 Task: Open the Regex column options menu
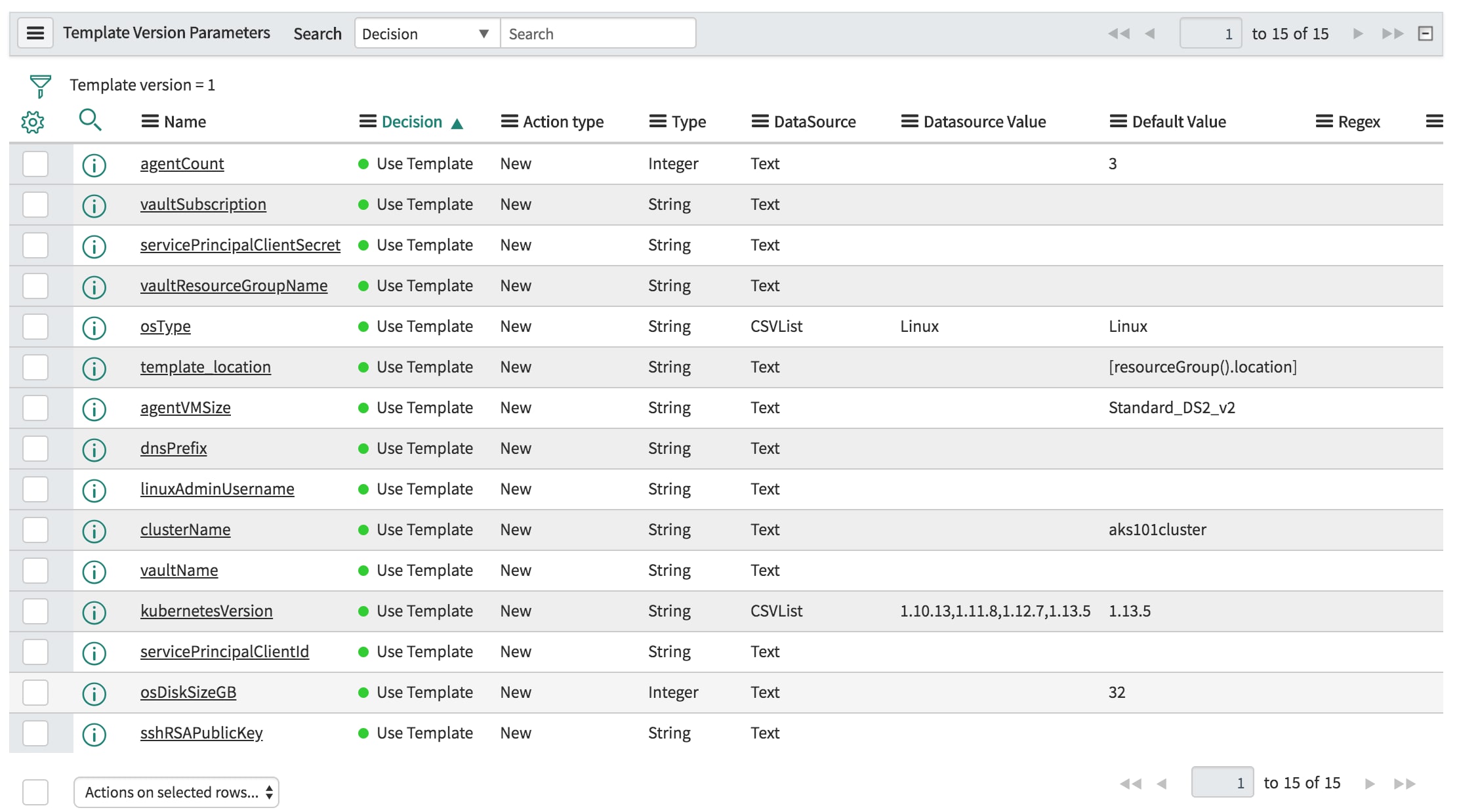click(1325, 121)
